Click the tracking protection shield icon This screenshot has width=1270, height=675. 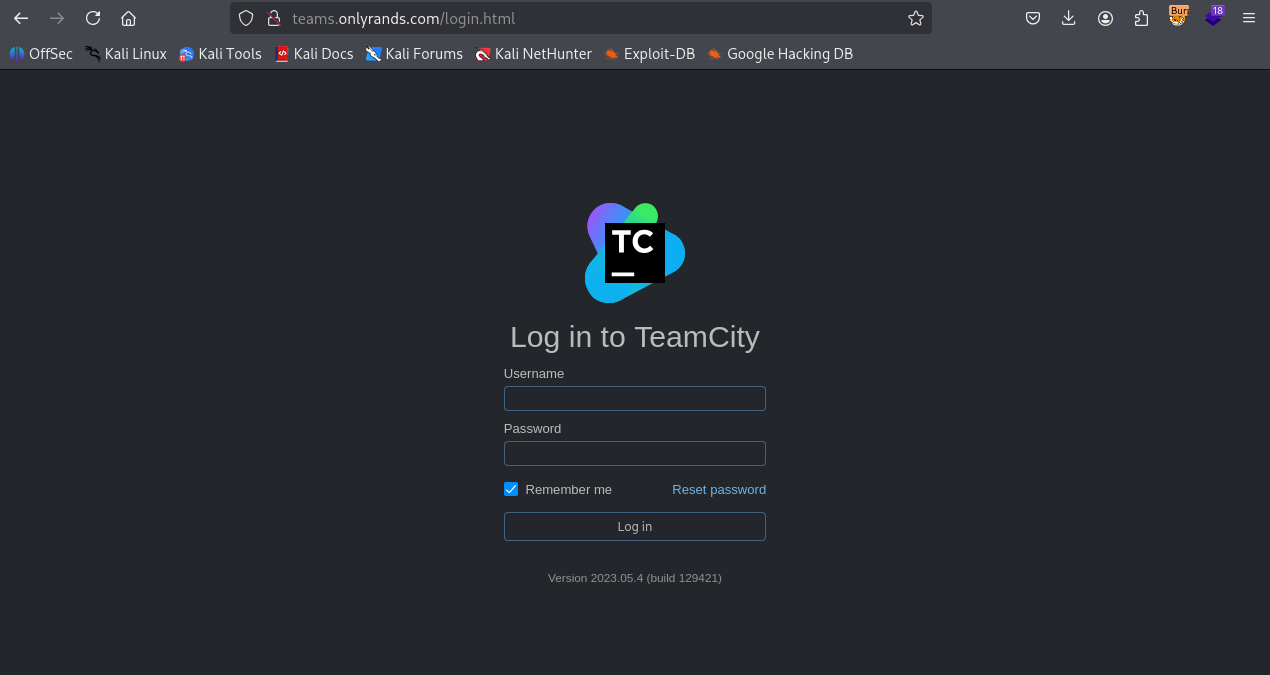(x=247, y=18)
